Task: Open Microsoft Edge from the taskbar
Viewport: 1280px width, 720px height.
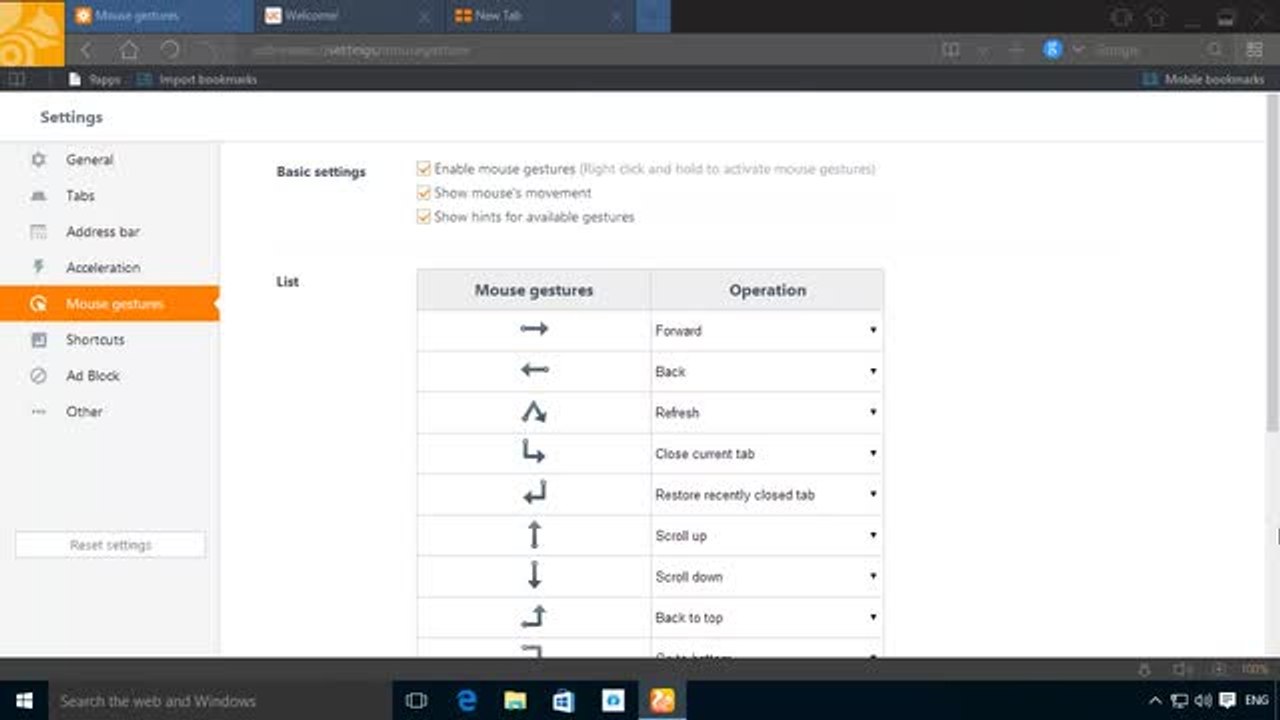Action: tap(467, 700)
